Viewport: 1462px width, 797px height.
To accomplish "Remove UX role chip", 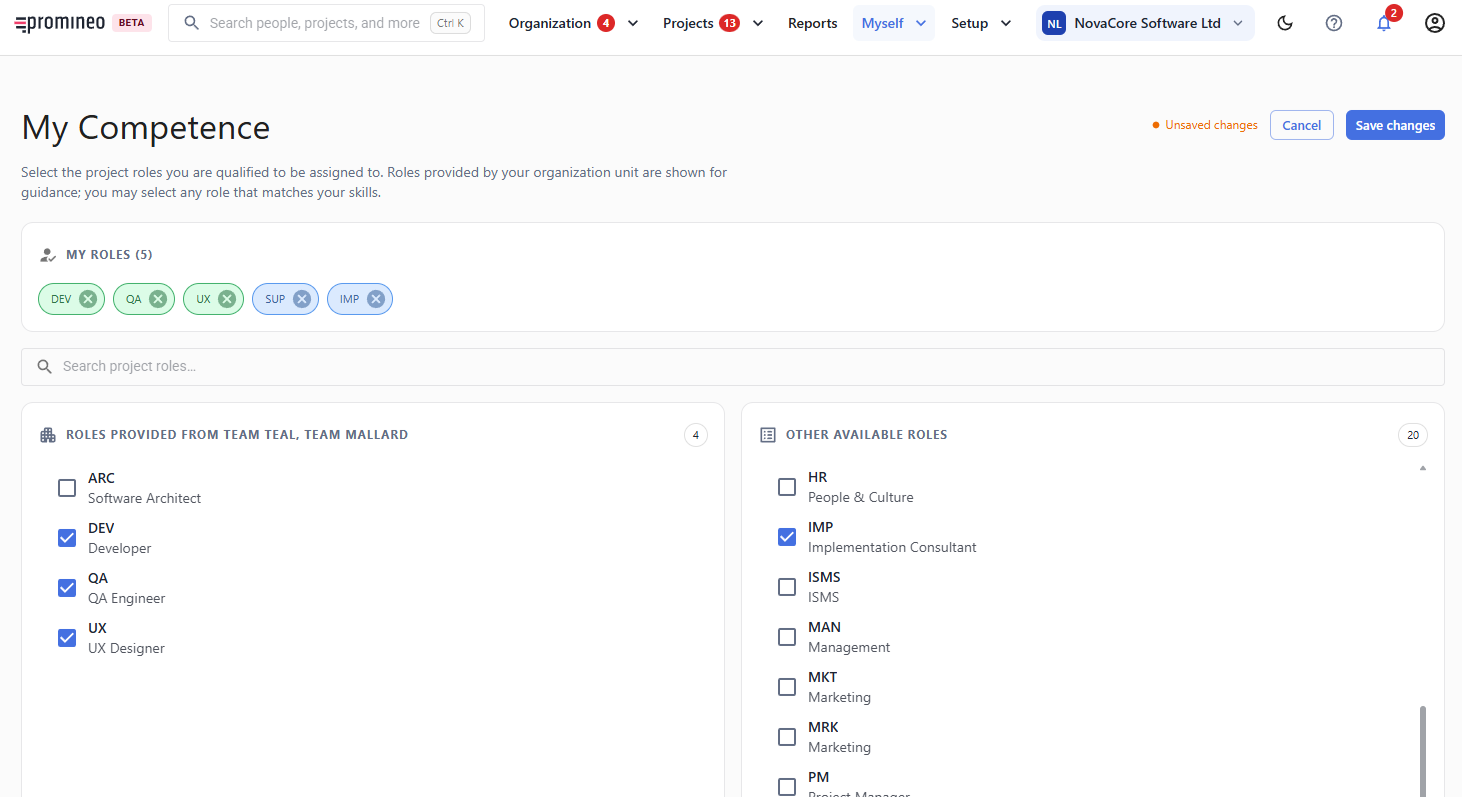I will 227,299.
